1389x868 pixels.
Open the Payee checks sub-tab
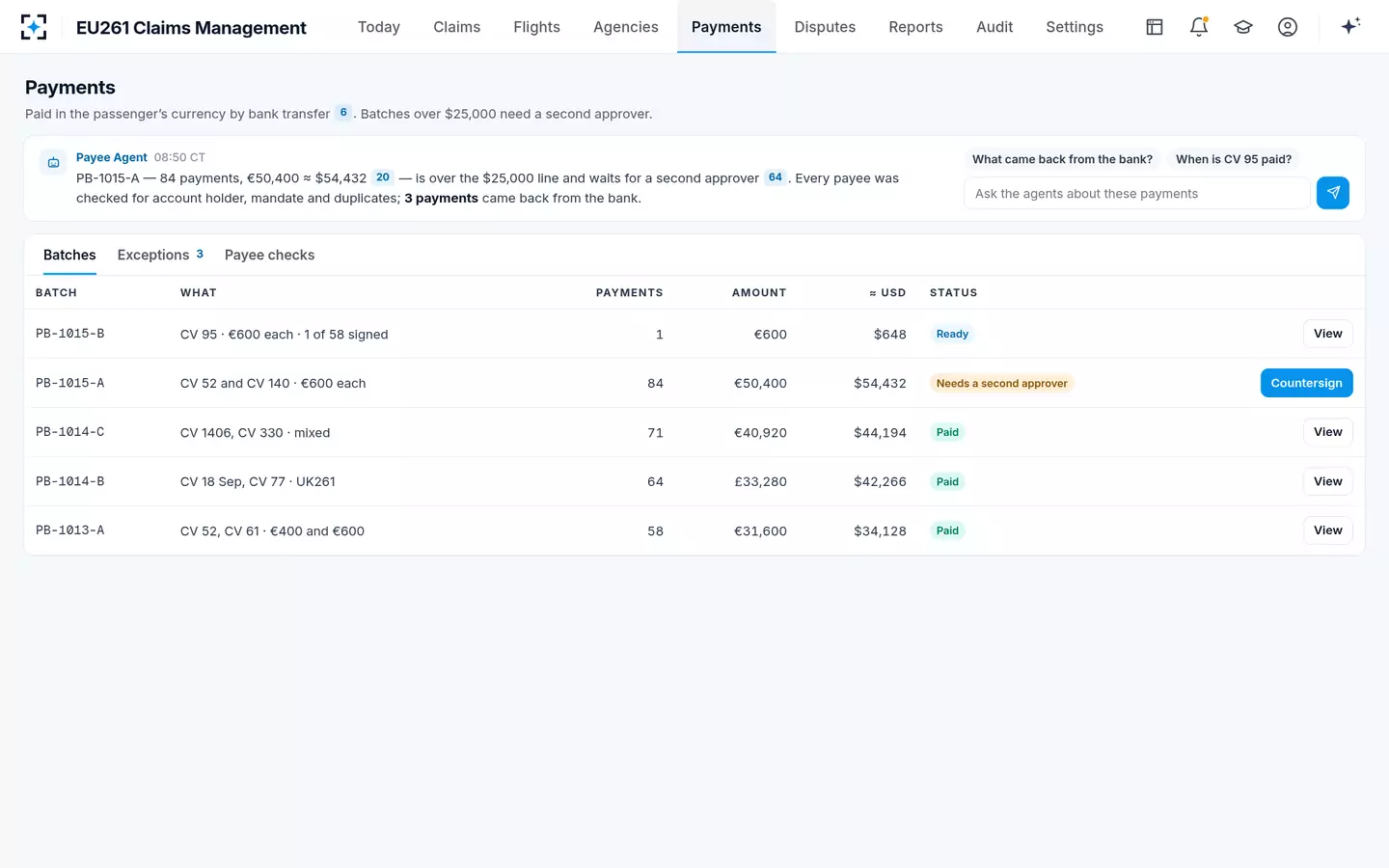tap(270, 255)
